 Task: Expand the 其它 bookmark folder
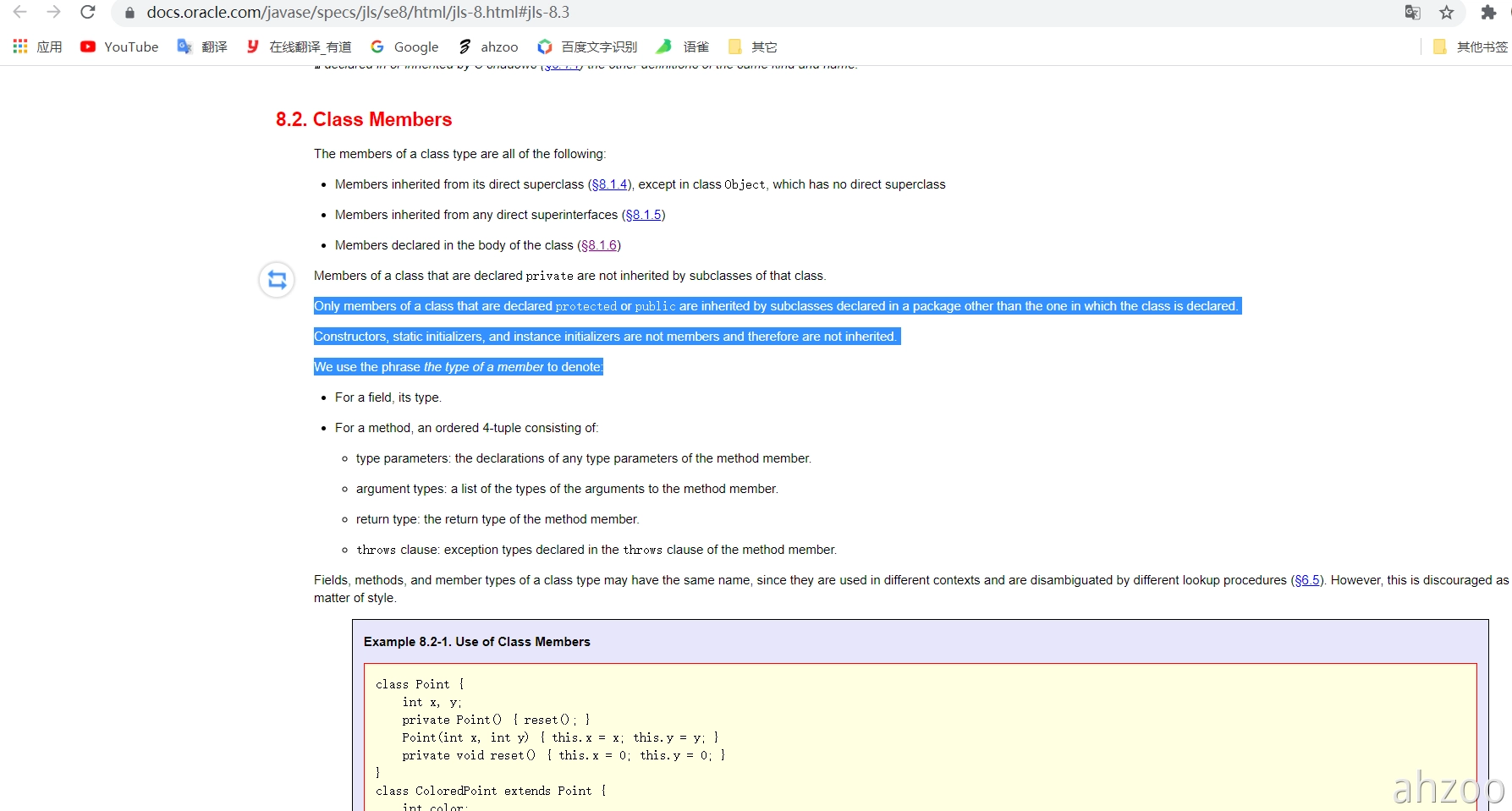point(752,47)
